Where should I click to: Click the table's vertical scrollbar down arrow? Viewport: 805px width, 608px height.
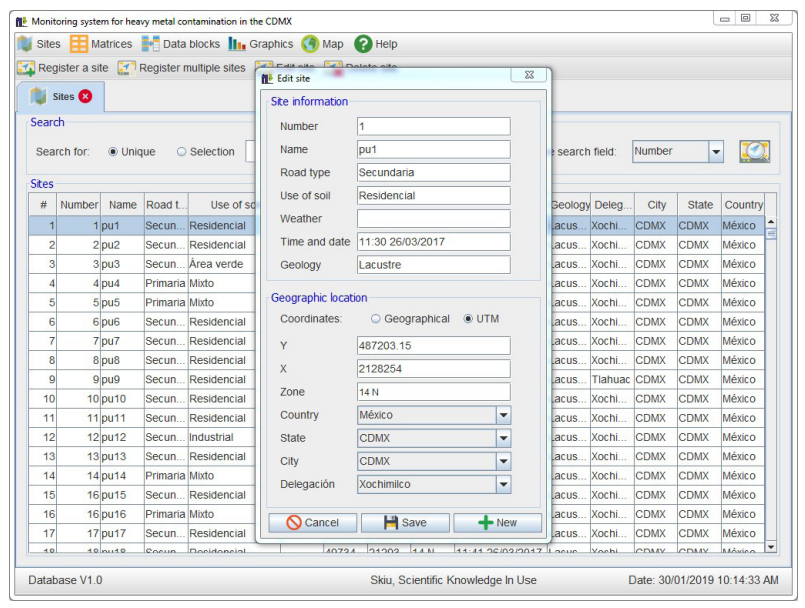tap(770, 546)
